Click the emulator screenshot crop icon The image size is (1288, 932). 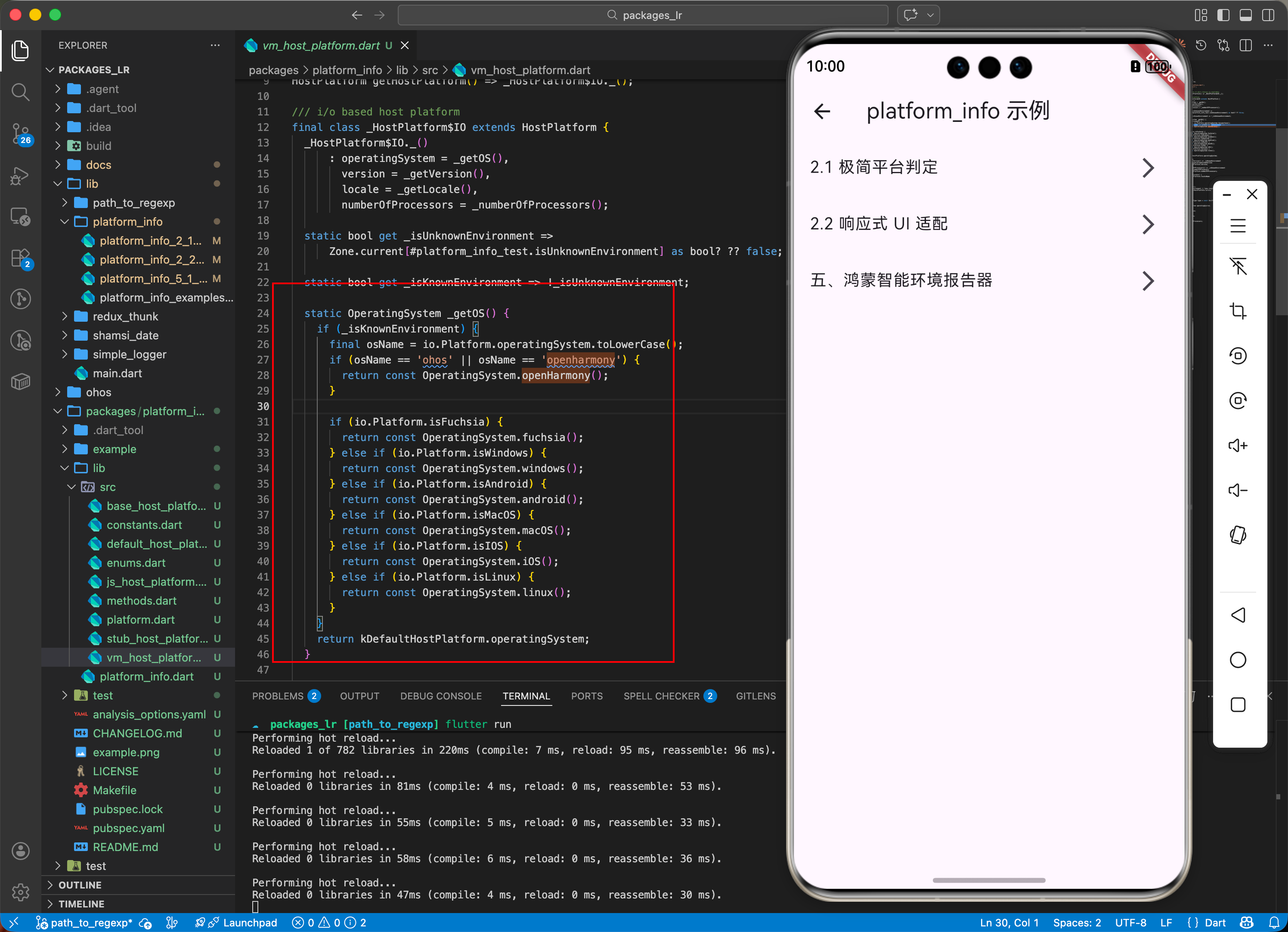1238,311
